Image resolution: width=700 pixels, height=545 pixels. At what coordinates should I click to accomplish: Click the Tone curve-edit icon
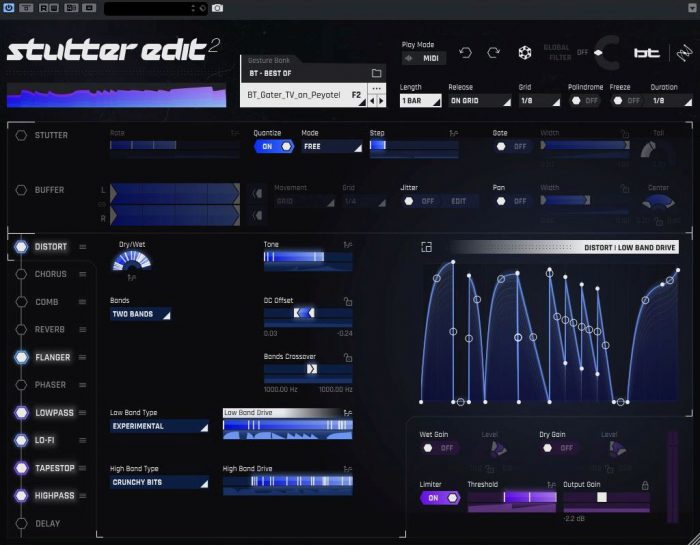pyautogui.click(x=348, y=245)
